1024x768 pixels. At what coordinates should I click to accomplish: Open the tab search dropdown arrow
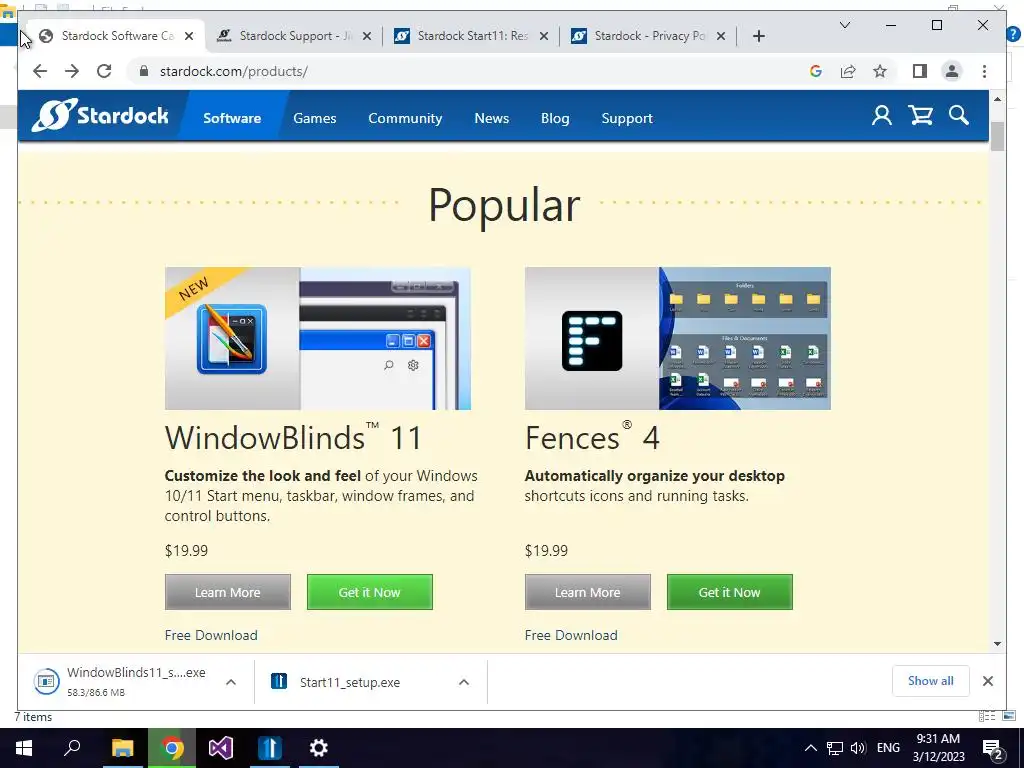pyautogui.click(x=844, y=25)
